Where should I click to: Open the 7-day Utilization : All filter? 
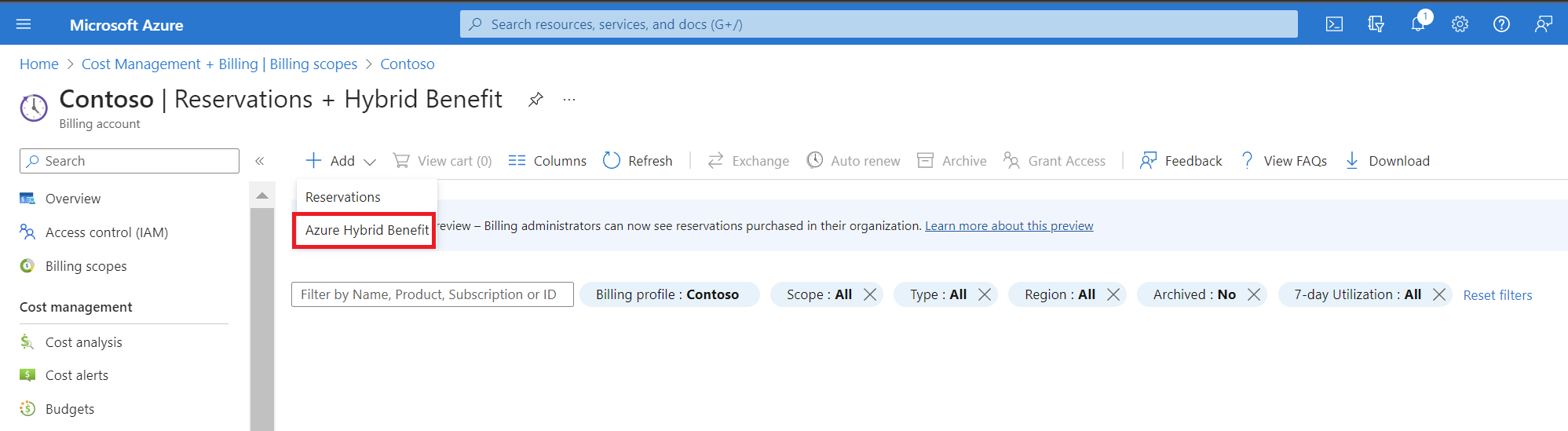click(x=1358, y=294)
